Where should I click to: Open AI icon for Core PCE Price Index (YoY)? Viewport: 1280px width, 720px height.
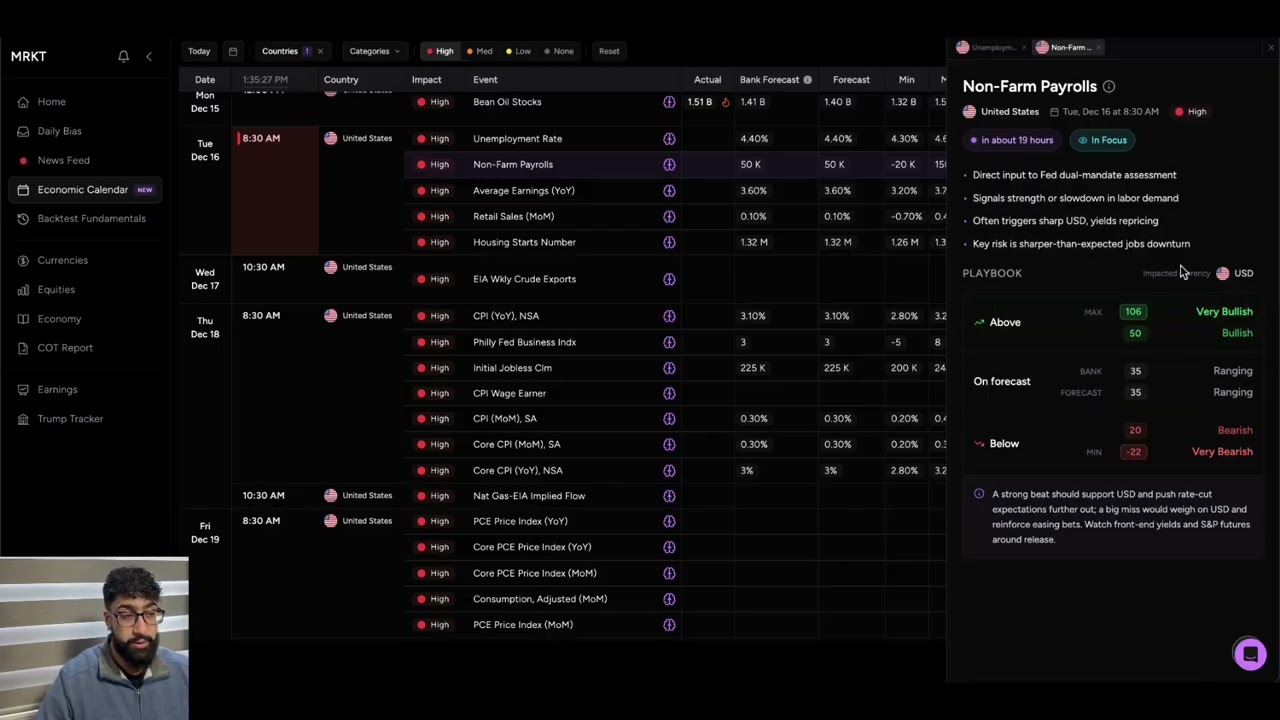coord(669,547)
